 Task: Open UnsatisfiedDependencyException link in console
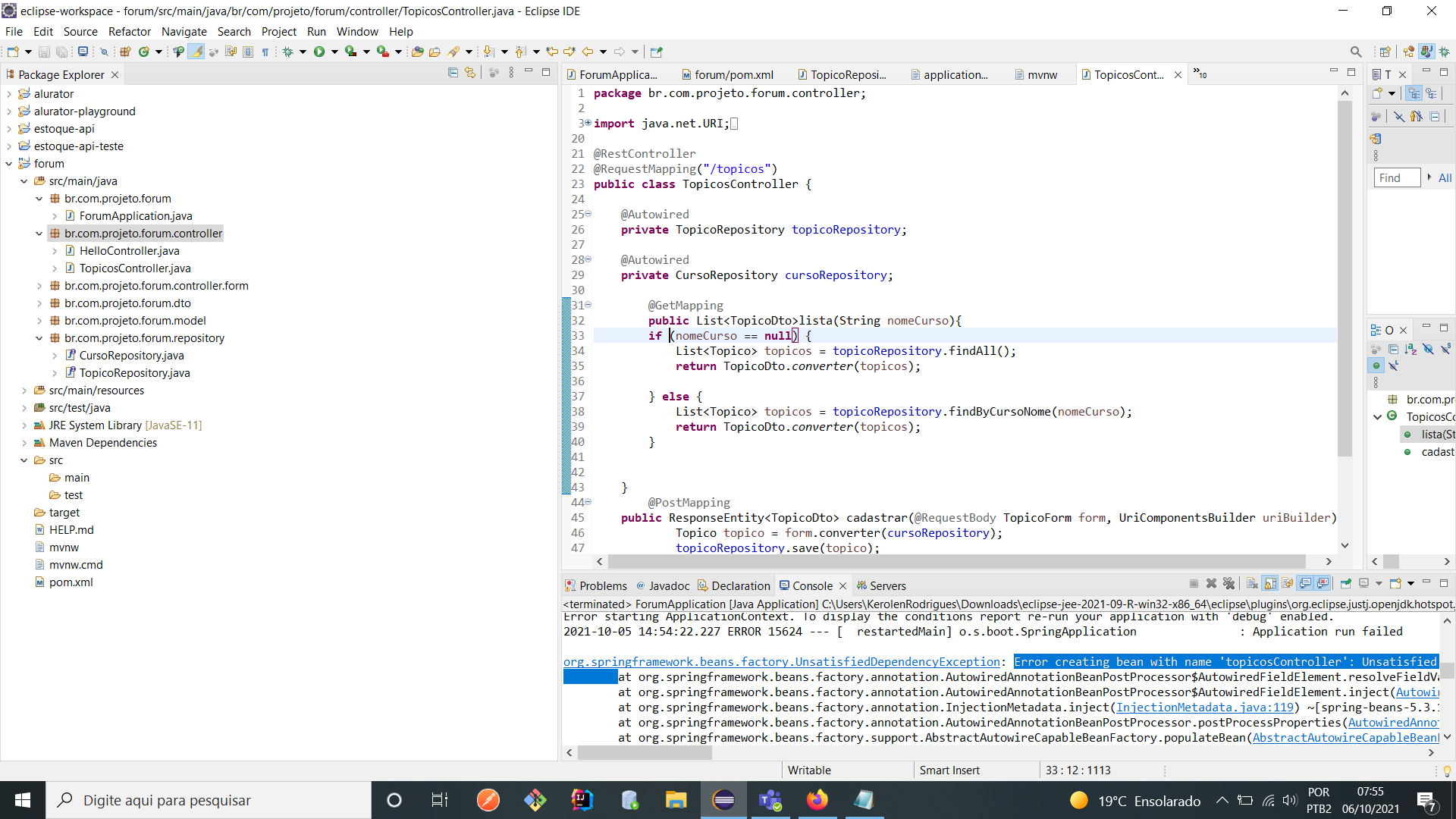[782, 662]
